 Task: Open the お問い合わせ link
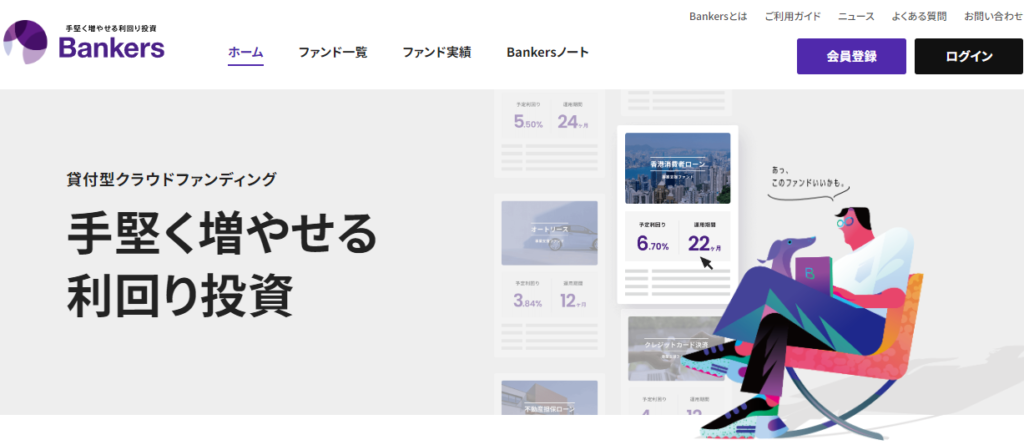[993, 16]
